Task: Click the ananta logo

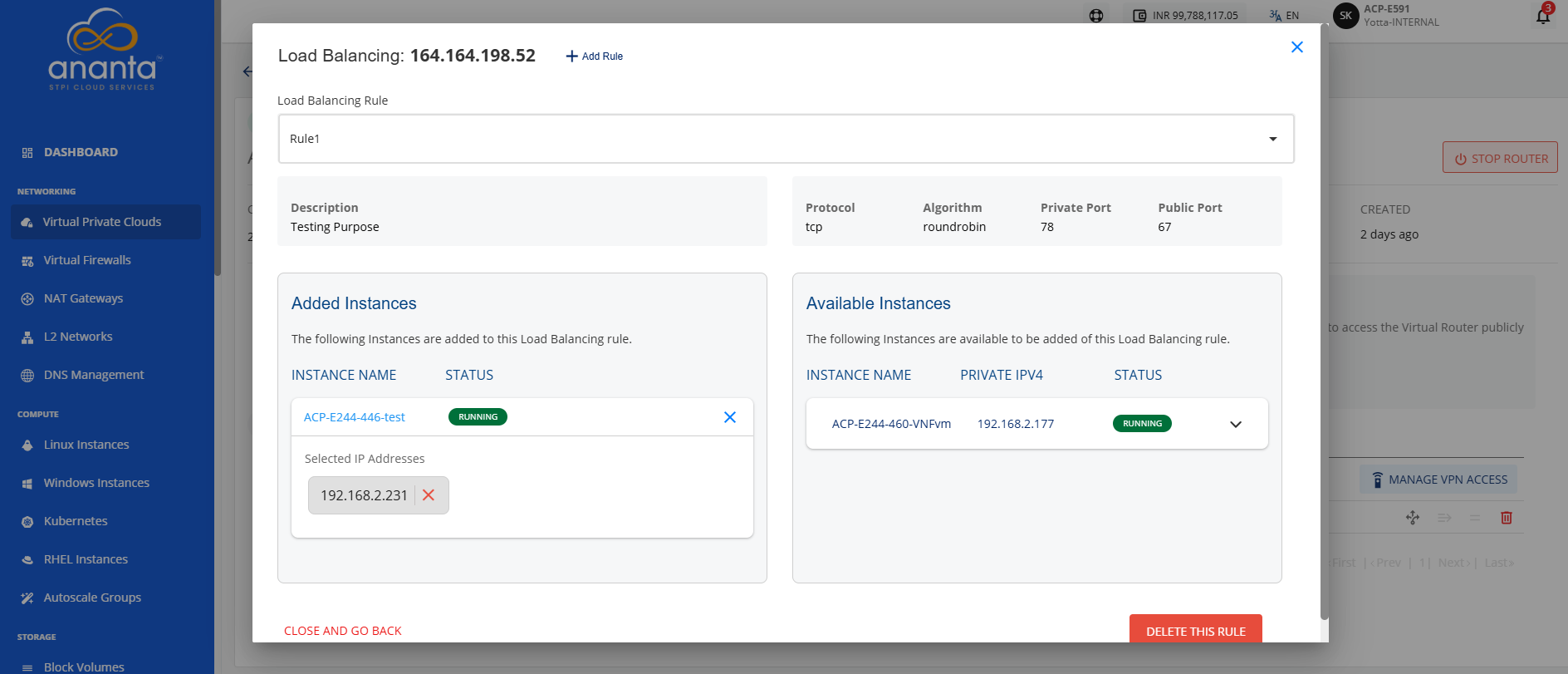Action: tap(103, 50)
